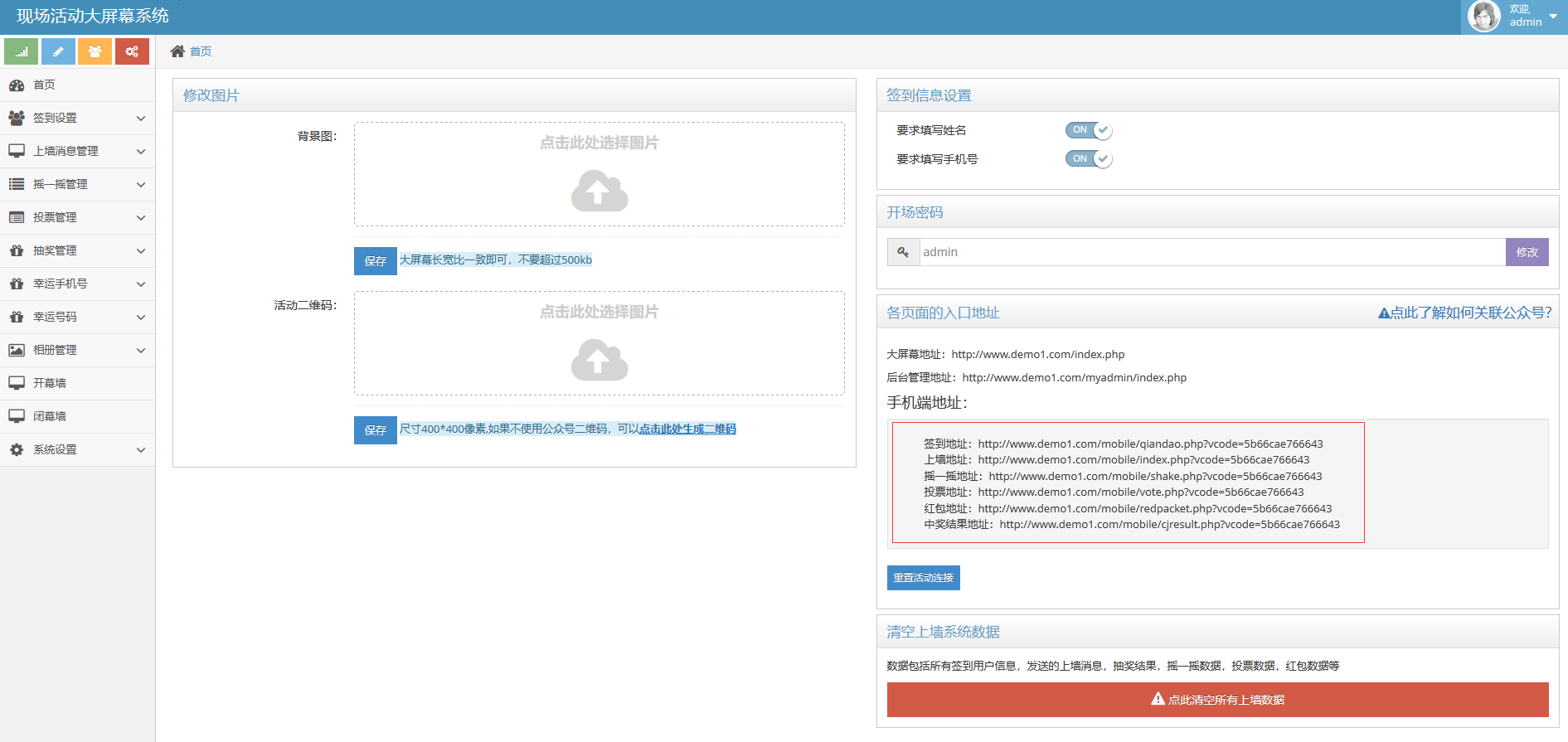Expand the 签到设置 sidebar menu

(77, 118)
